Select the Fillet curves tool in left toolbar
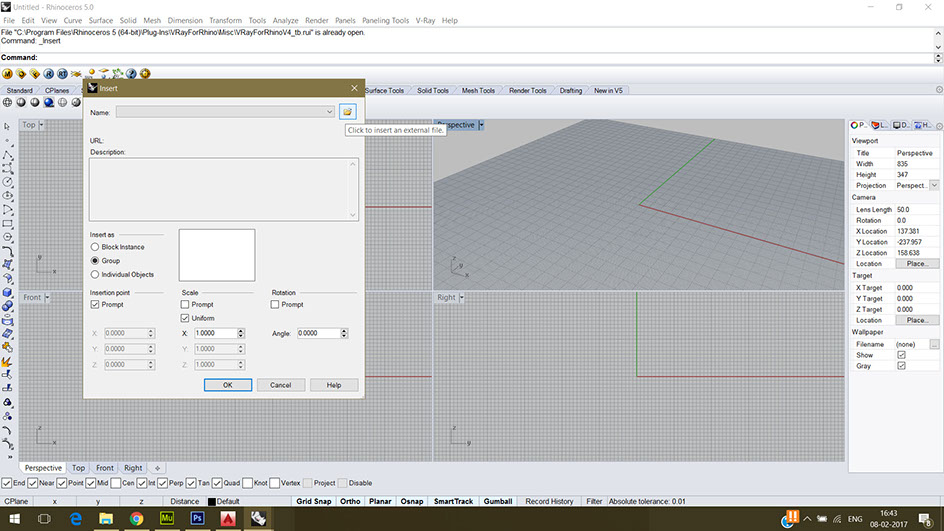Screen dimensions: 944x531 point(7,251)
